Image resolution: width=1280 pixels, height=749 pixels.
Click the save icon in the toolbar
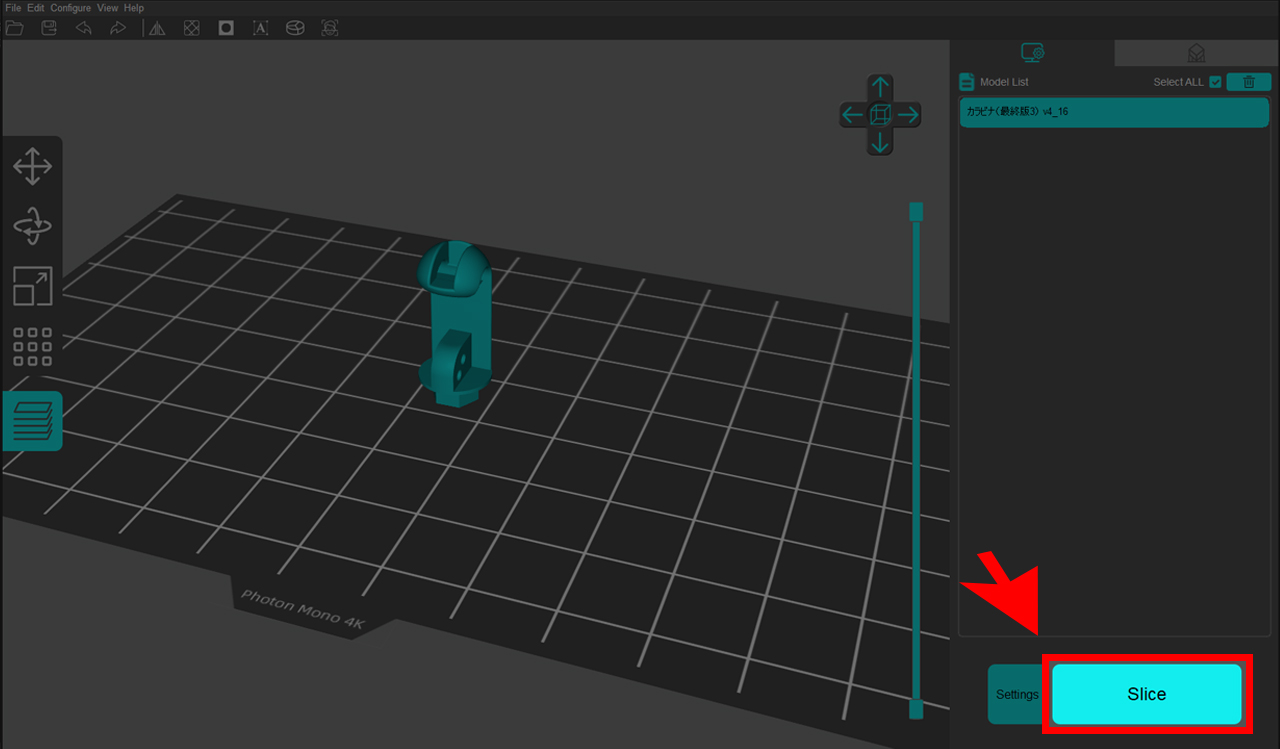(49, 28)
